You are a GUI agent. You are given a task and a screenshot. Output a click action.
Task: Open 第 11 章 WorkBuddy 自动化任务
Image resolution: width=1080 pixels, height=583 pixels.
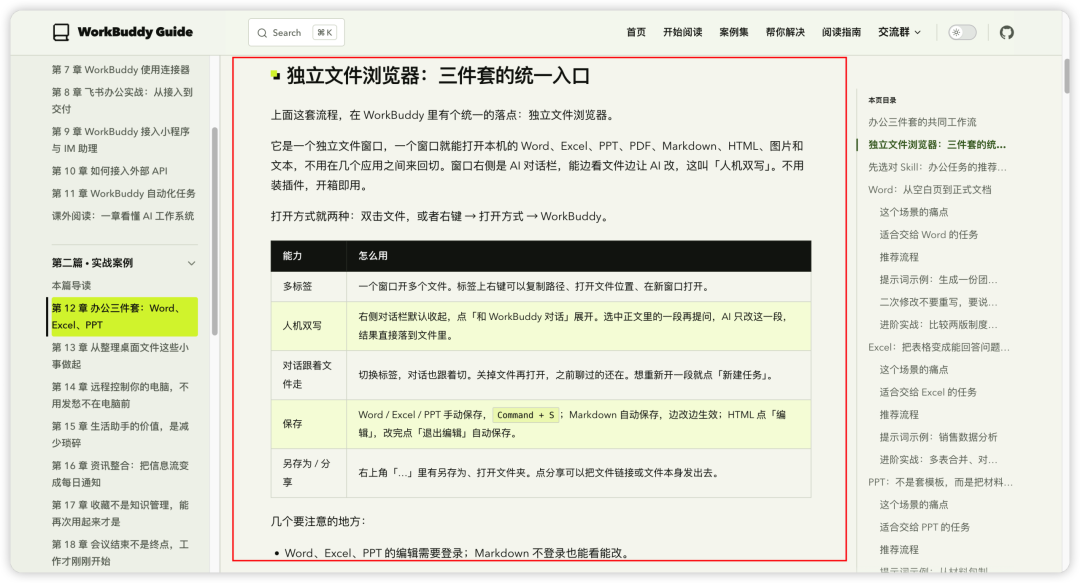point(124,194)
